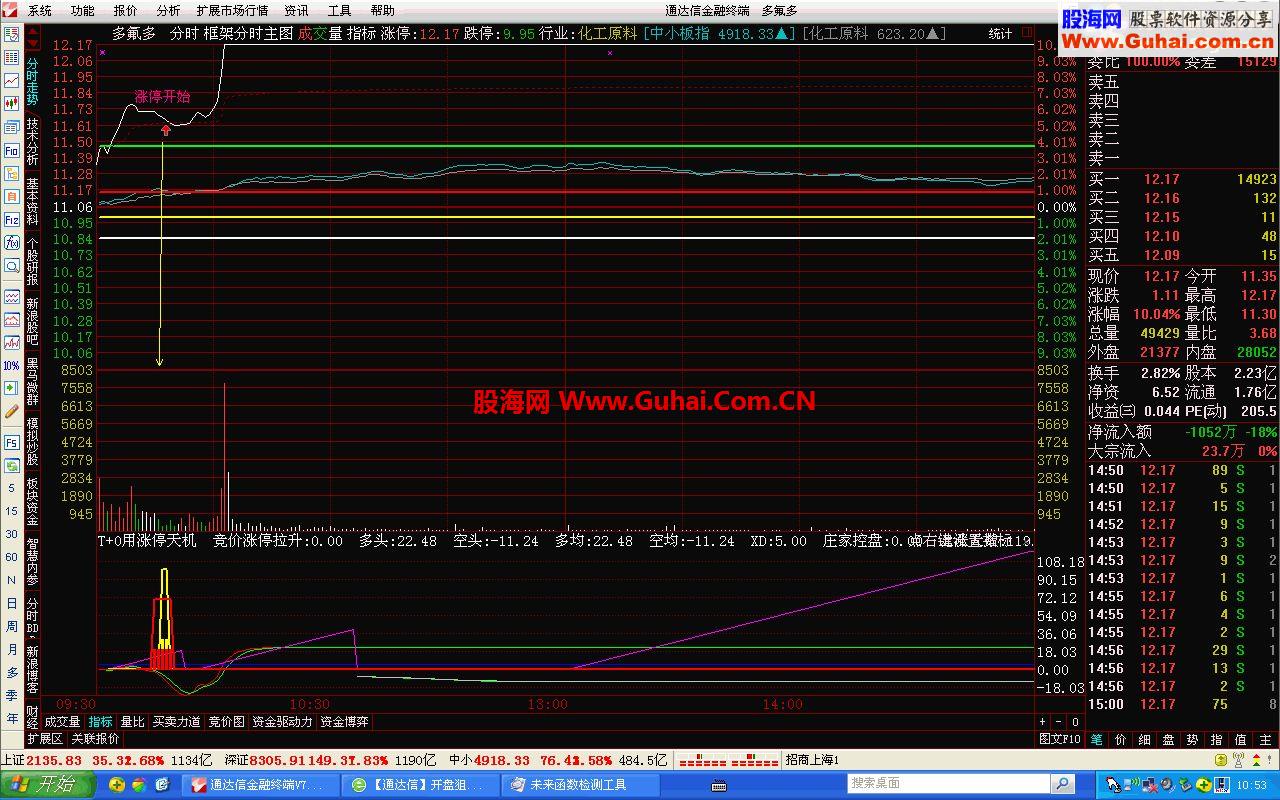This screenshot has height=800, width=1280.
Task: Click the 开始 Start button
Action: tap(47, 785)
